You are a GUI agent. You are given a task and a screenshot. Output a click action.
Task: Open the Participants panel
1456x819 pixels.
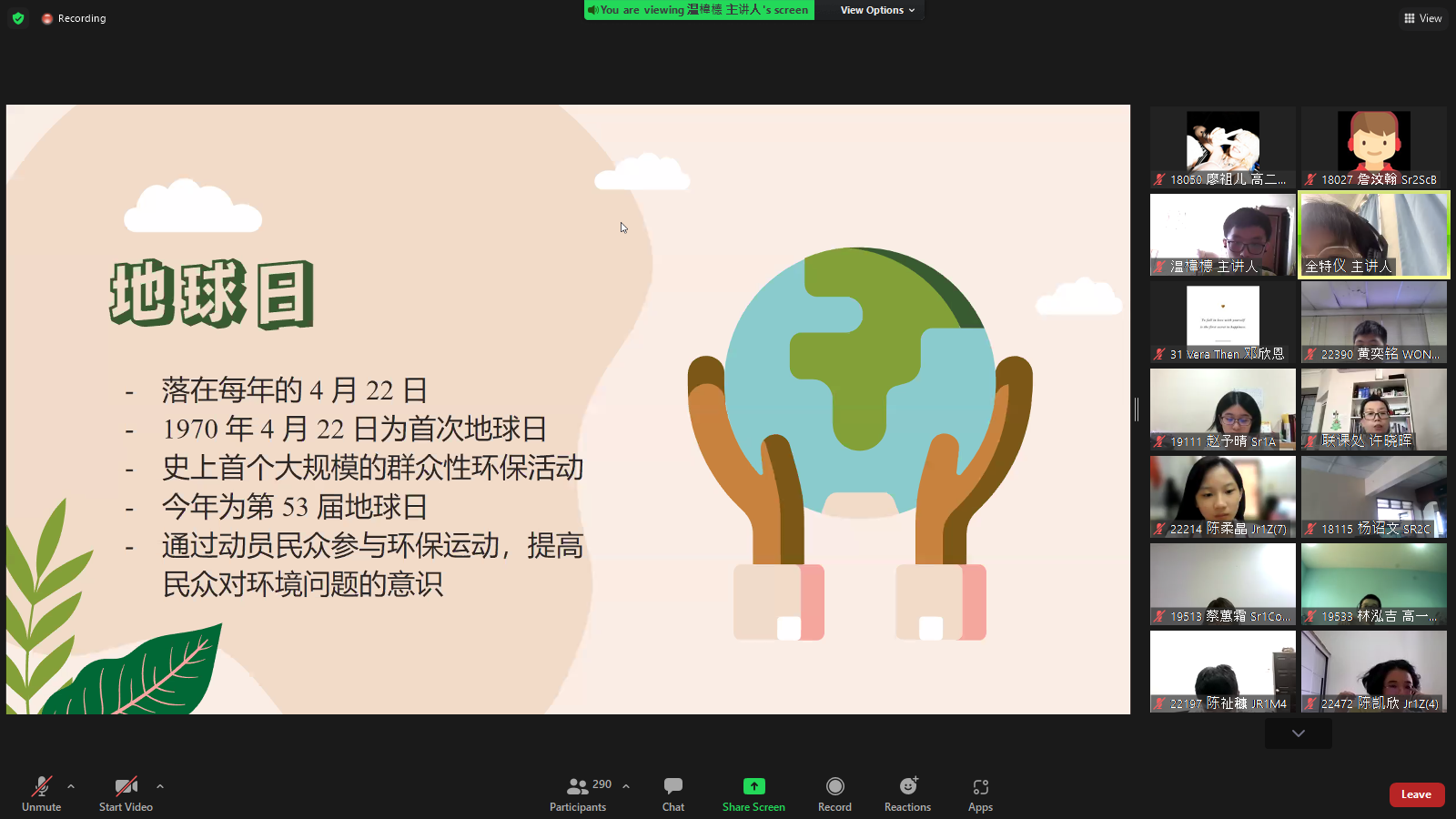click(x=578, y=794)
